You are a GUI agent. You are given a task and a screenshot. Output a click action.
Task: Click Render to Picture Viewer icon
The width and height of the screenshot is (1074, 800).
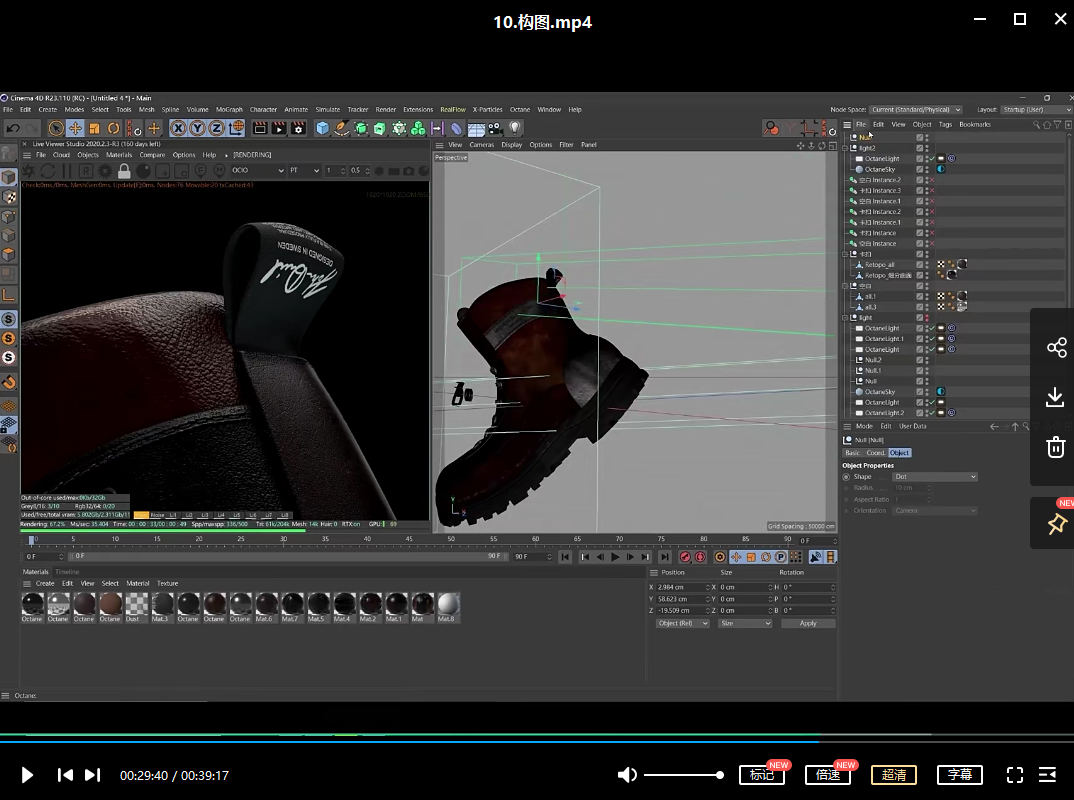coord(279,128)
